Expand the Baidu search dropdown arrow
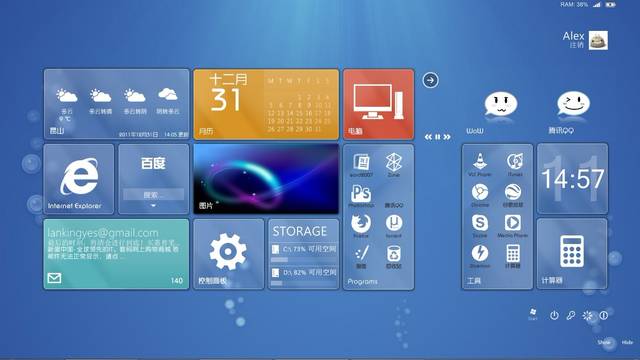The height and width of the screenshot is (360, 640). pos(153,206)
